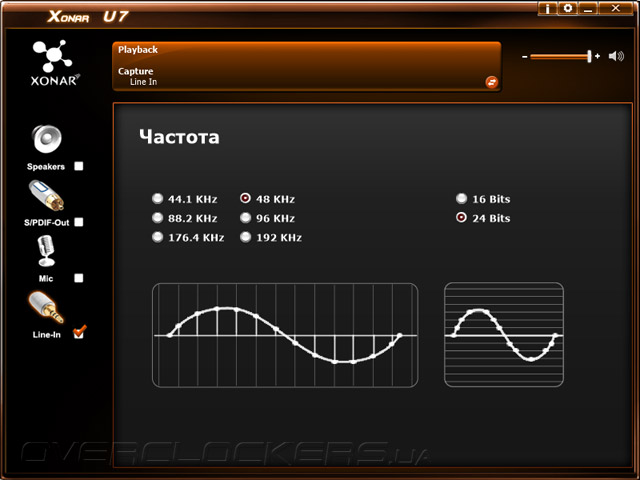Click the Xonar U7 title text
The width and height of the screenshot is (640, 480).
tap(88, 16)
